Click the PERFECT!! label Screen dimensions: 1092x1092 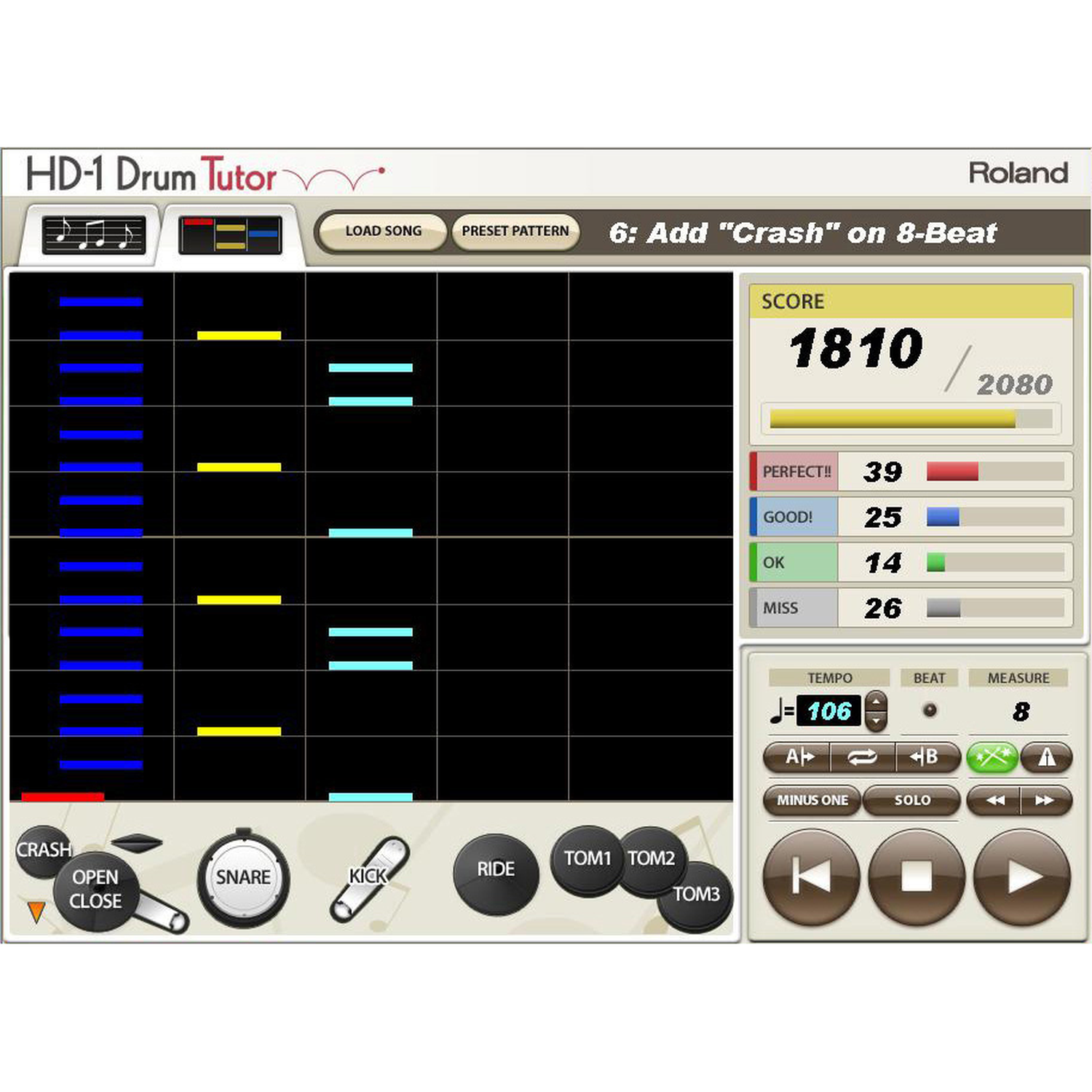796,472
